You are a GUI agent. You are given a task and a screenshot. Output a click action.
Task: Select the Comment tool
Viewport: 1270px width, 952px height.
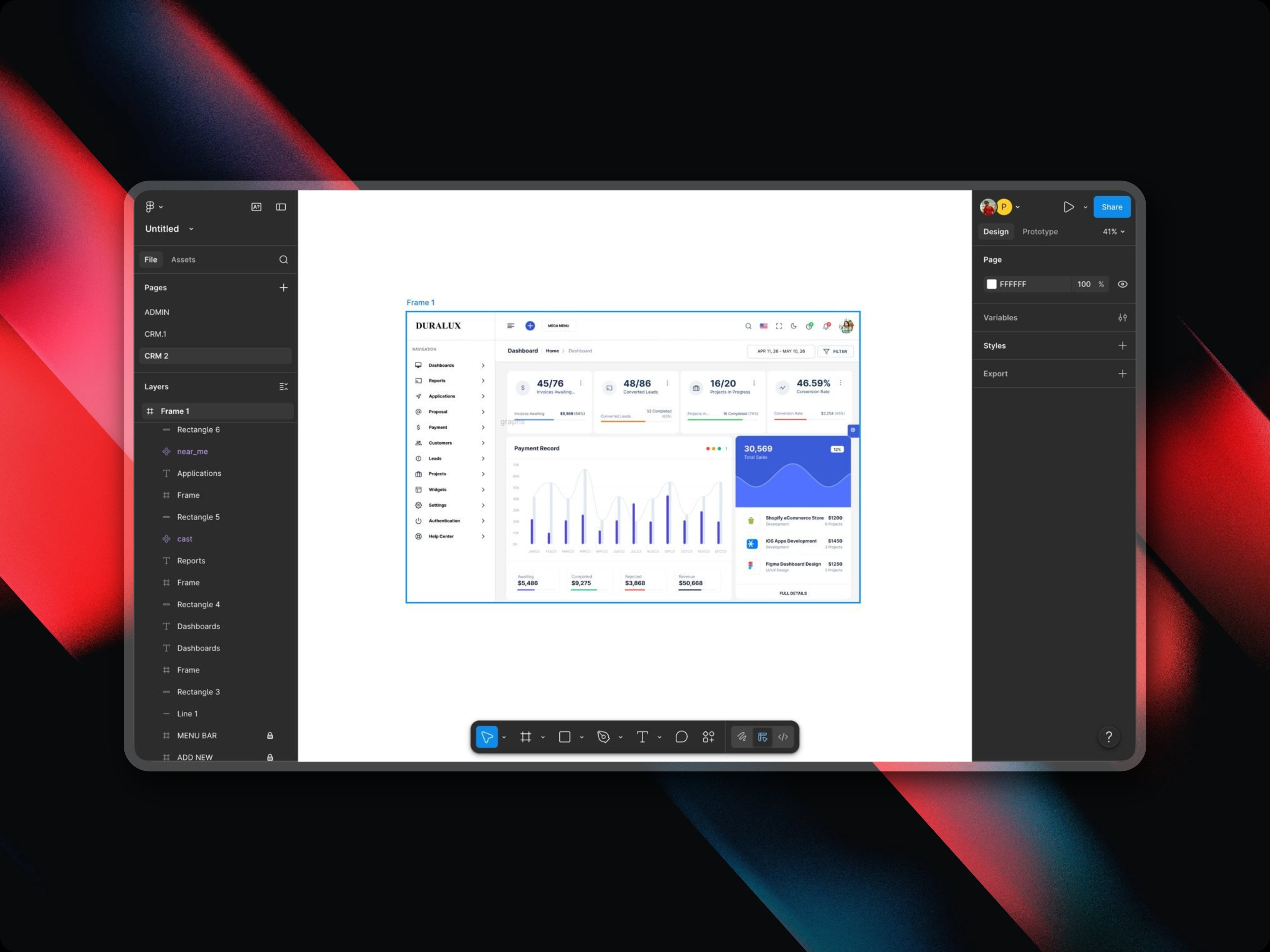[x=682, y=737]
